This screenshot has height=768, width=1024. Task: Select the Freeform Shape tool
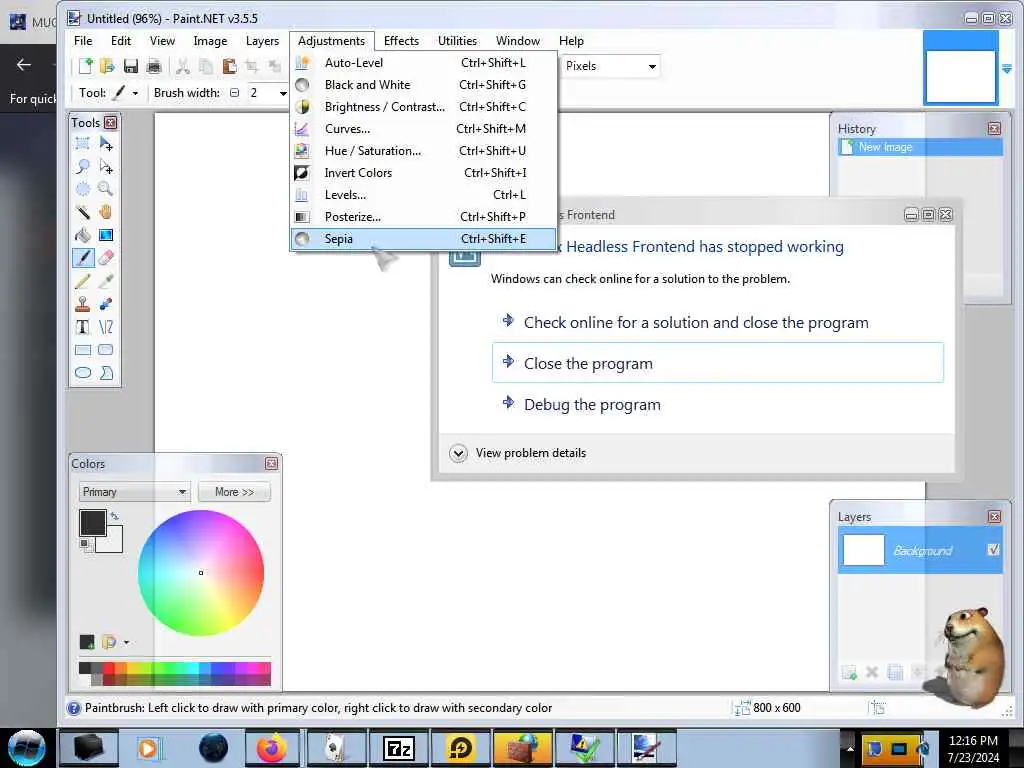[106, 372]
